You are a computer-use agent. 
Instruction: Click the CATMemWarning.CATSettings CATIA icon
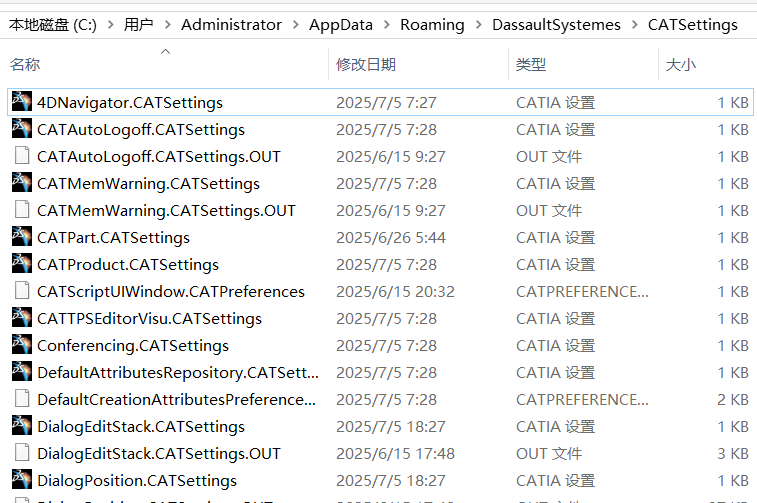click(x=21, y=183)
